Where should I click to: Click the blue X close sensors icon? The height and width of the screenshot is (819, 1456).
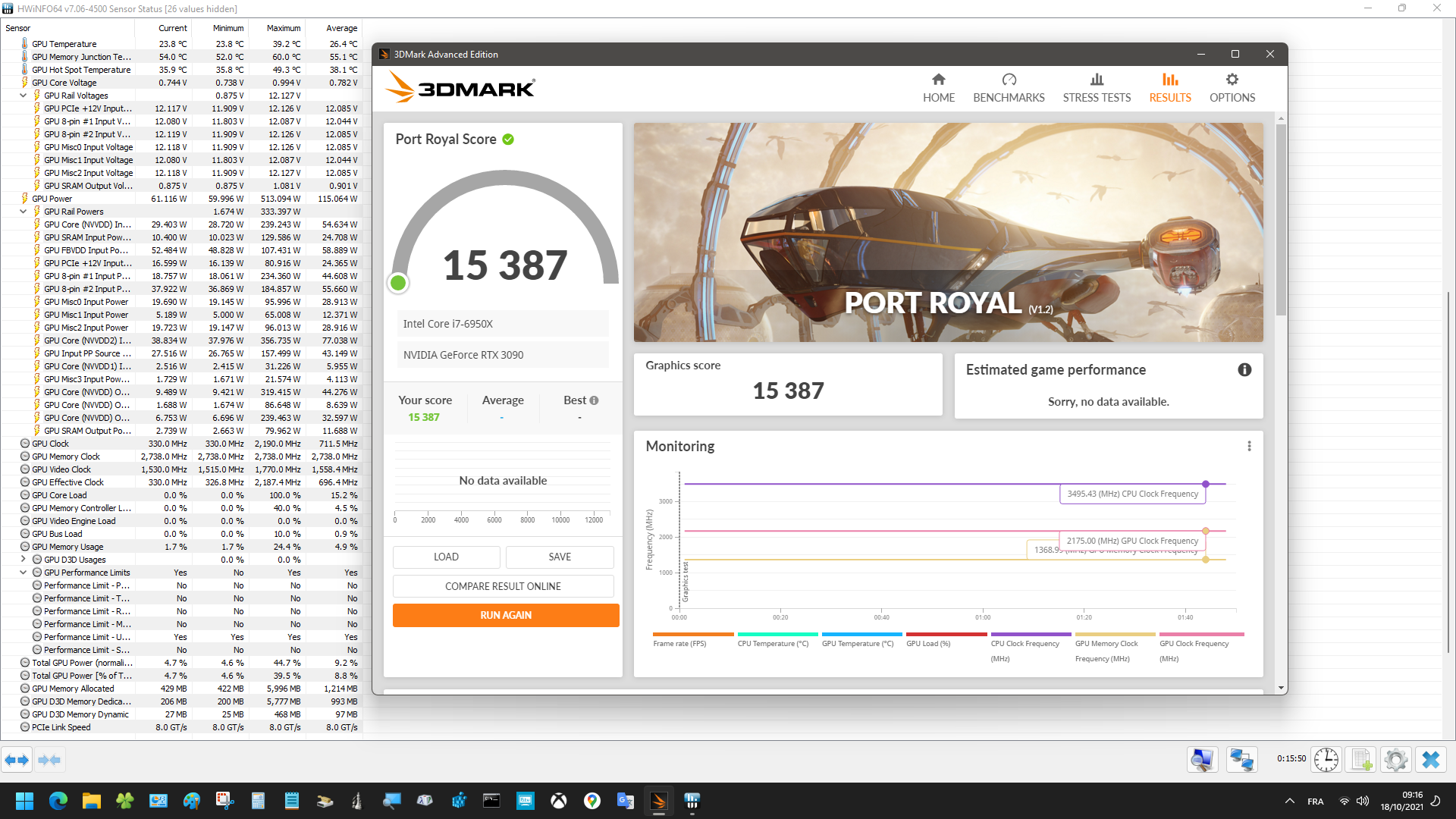point(1431,759)
